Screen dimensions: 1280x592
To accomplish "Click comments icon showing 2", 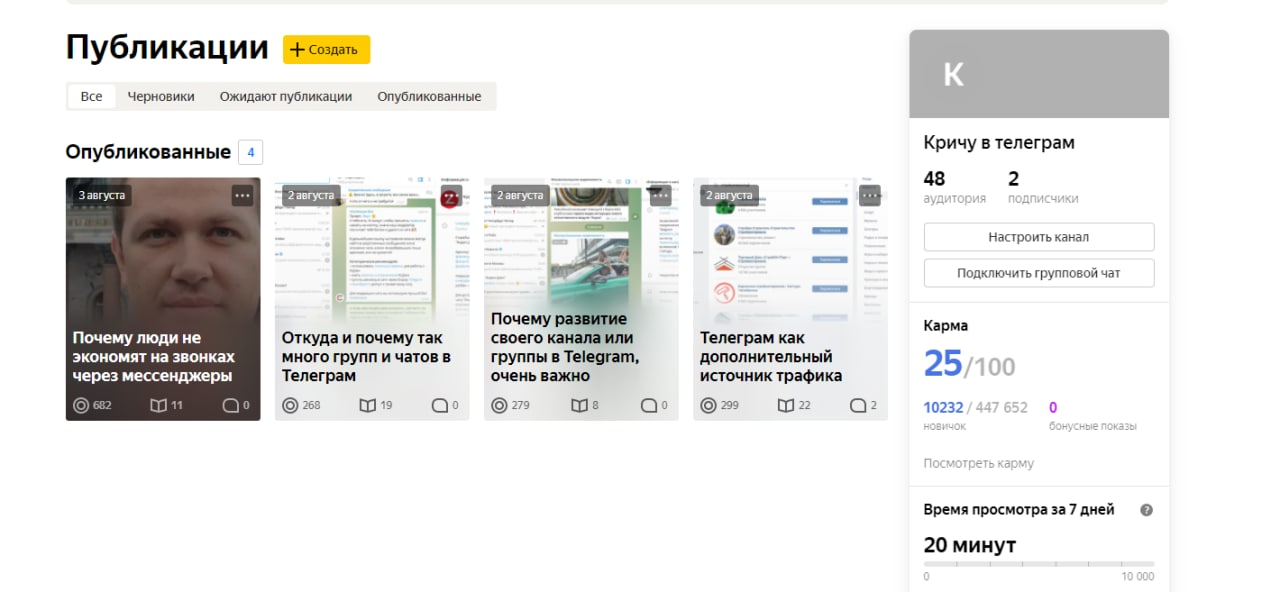I will [x=857, y=405].
